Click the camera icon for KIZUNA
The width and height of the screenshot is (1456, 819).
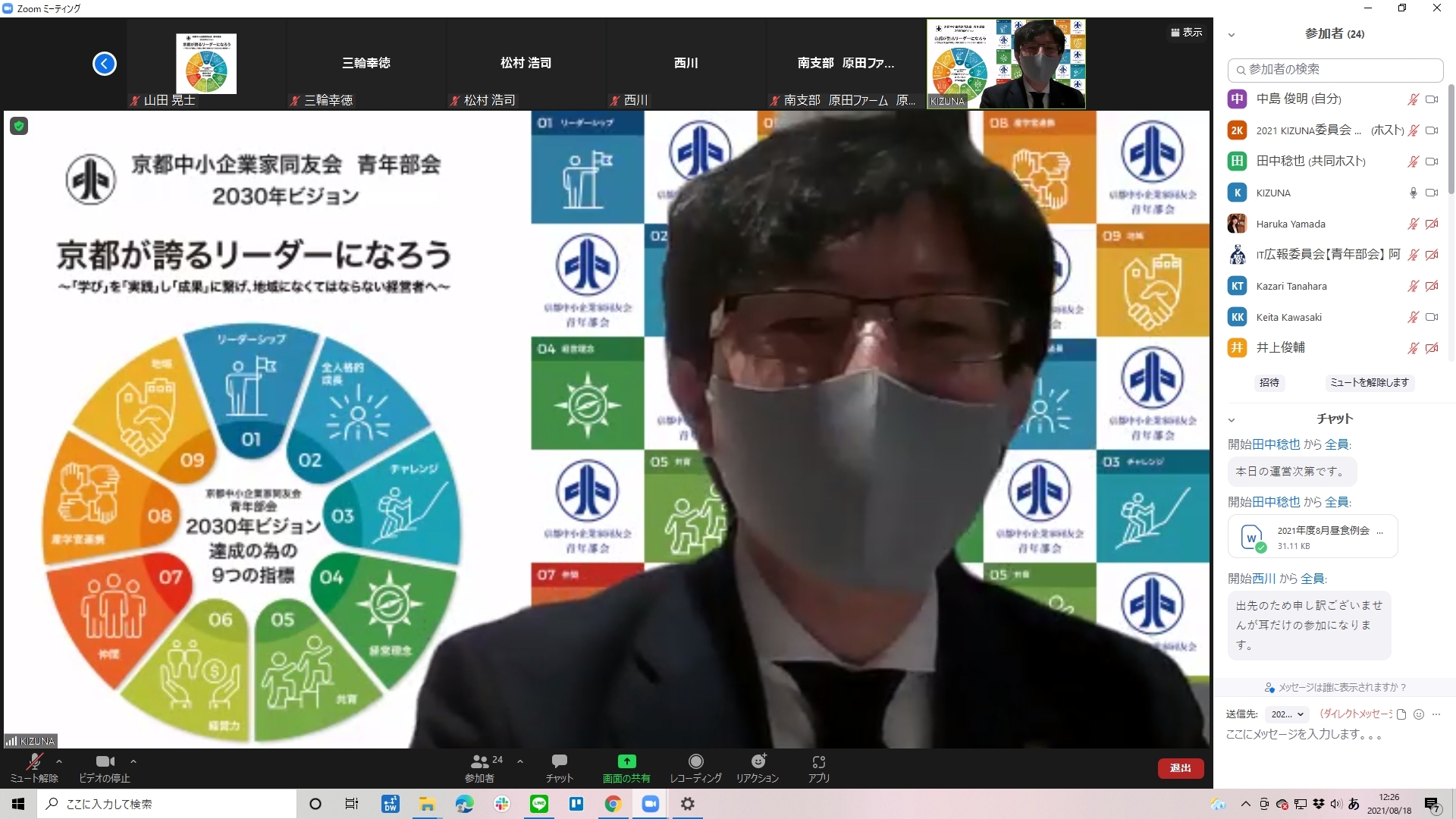1432,193
